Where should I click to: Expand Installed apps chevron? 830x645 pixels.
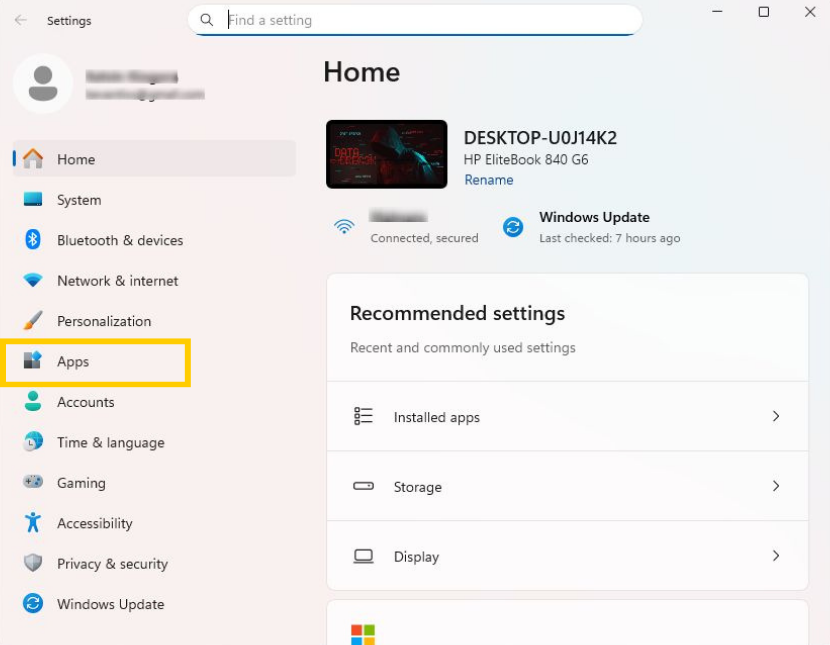776,416
